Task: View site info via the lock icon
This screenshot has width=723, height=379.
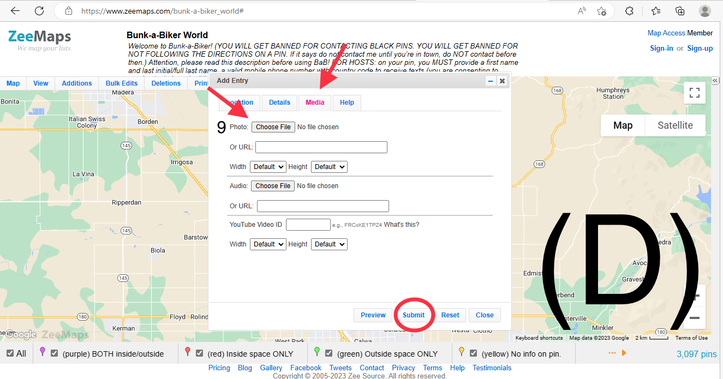Action: [68, 11]
